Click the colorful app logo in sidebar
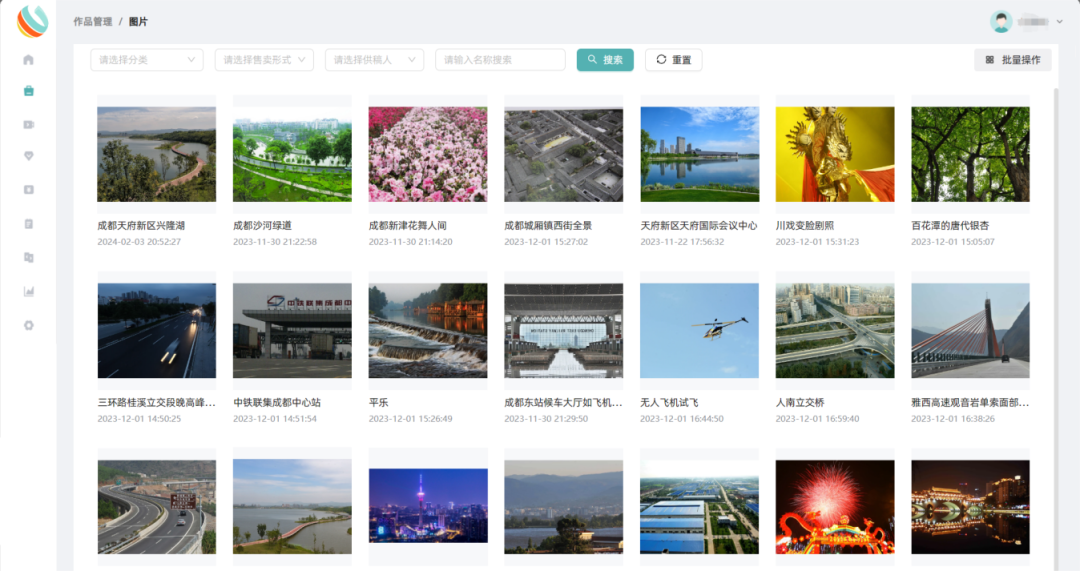 (x=32, y=21)
